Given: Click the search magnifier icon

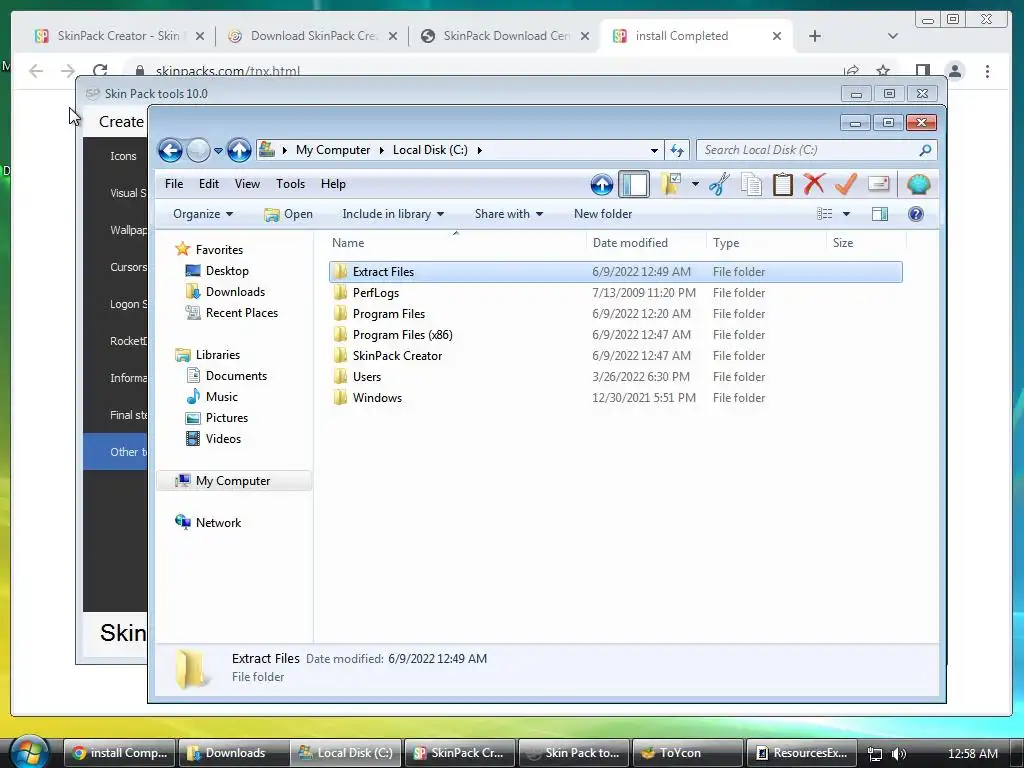Looking at the screenshot, I should [925, 150].
